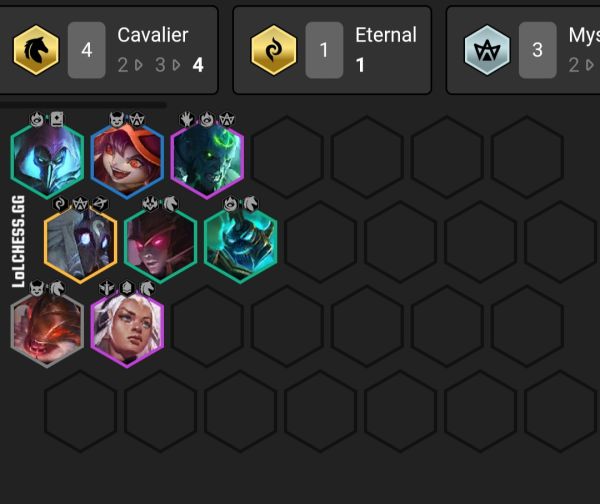
Task: Click the Mystic trait count badge showing 3
Action: [x=537, y=50]
